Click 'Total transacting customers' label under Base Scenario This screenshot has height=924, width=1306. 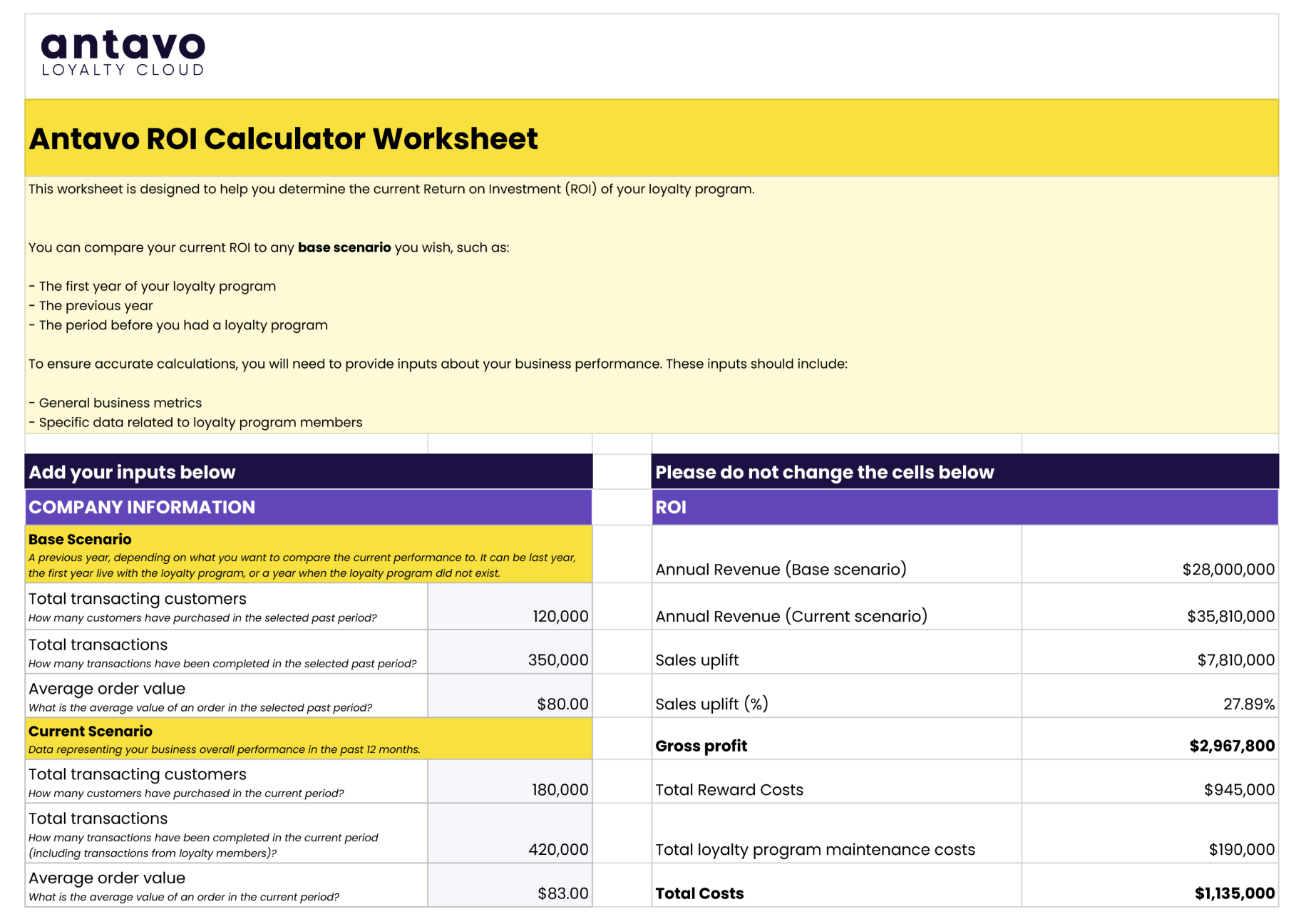pyautogui.click(x=137, y=599)
